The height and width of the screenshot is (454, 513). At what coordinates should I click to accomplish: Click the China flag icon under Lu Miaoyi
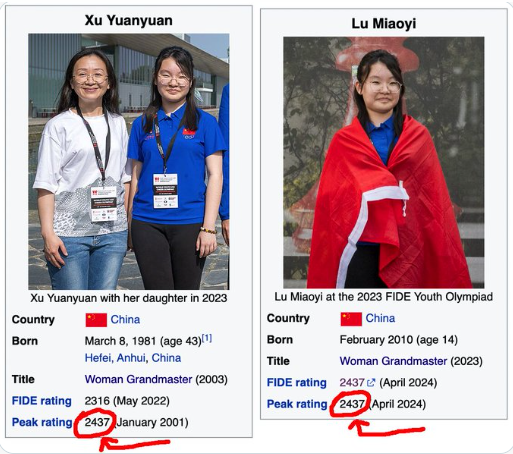(x=351, y=319)
